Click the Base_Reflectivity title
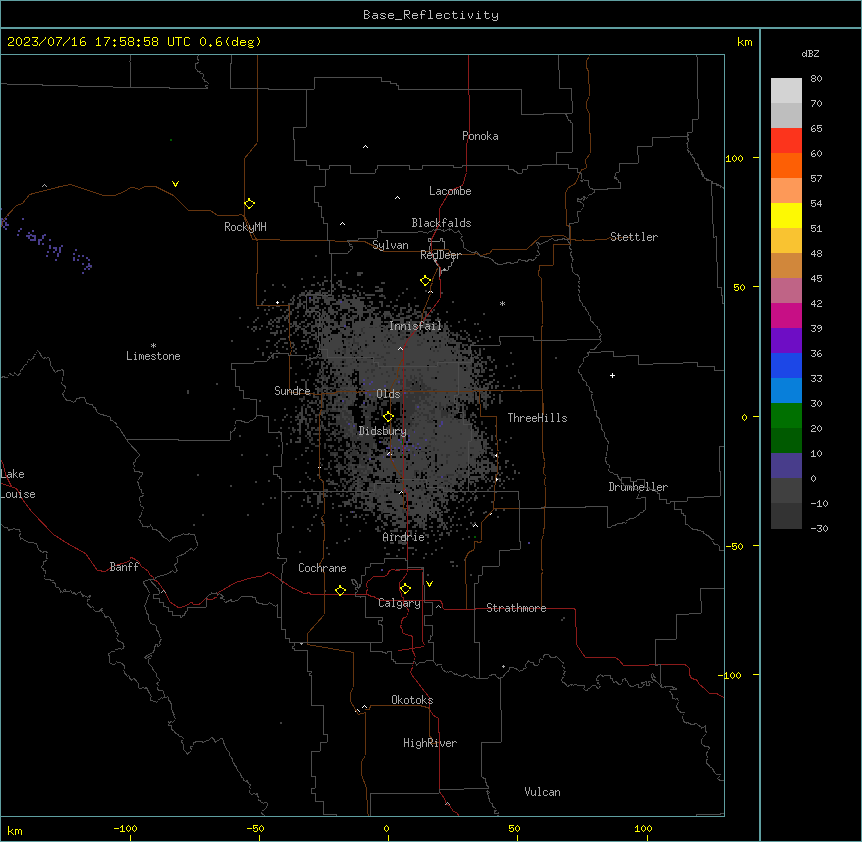Viewport: 862px width, 842px height. [x=431, y=15]
